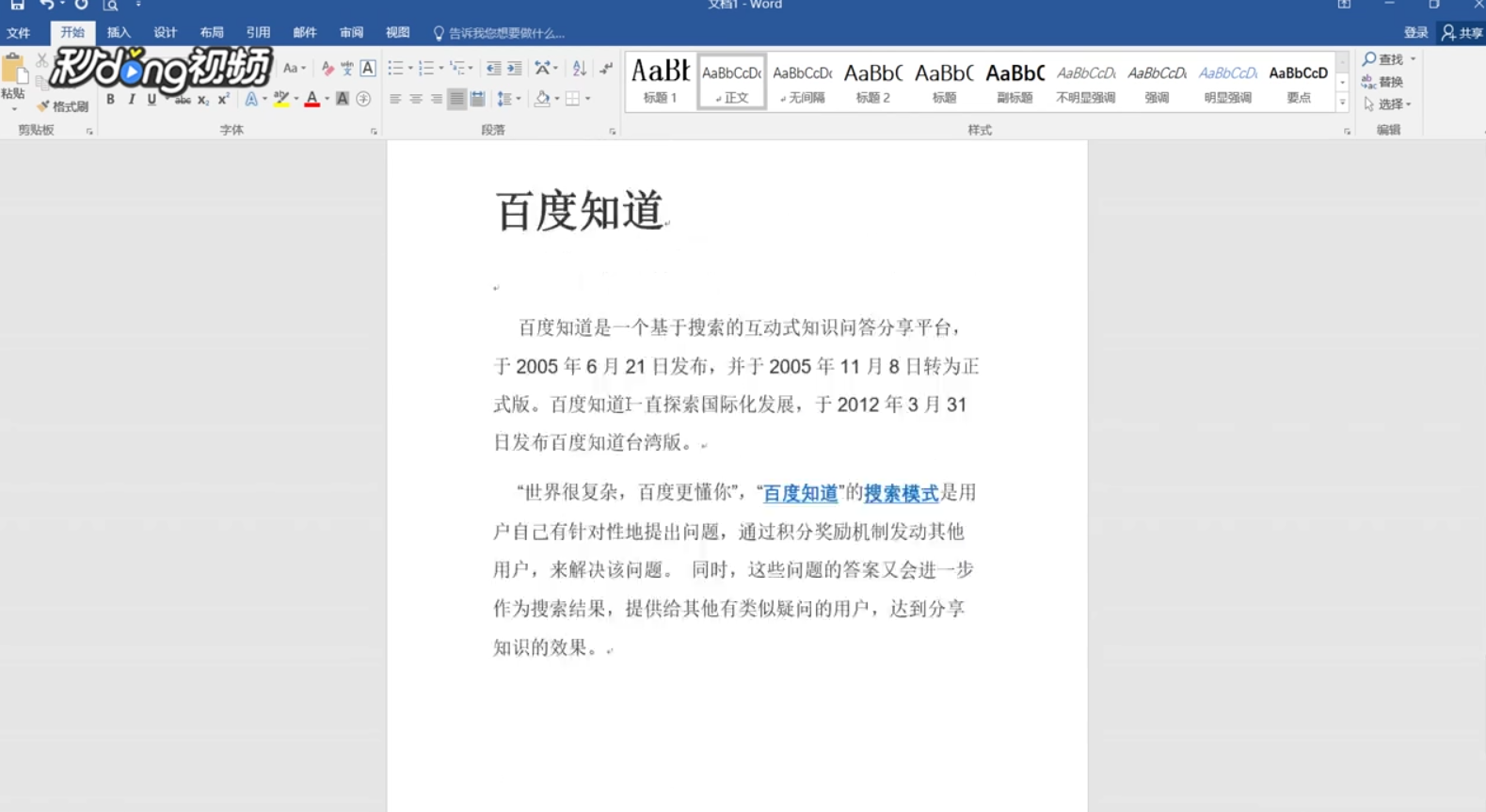Open the Paragraph dialog launcher
This screenshot has width=1486, height=812.
coord(612,132)
